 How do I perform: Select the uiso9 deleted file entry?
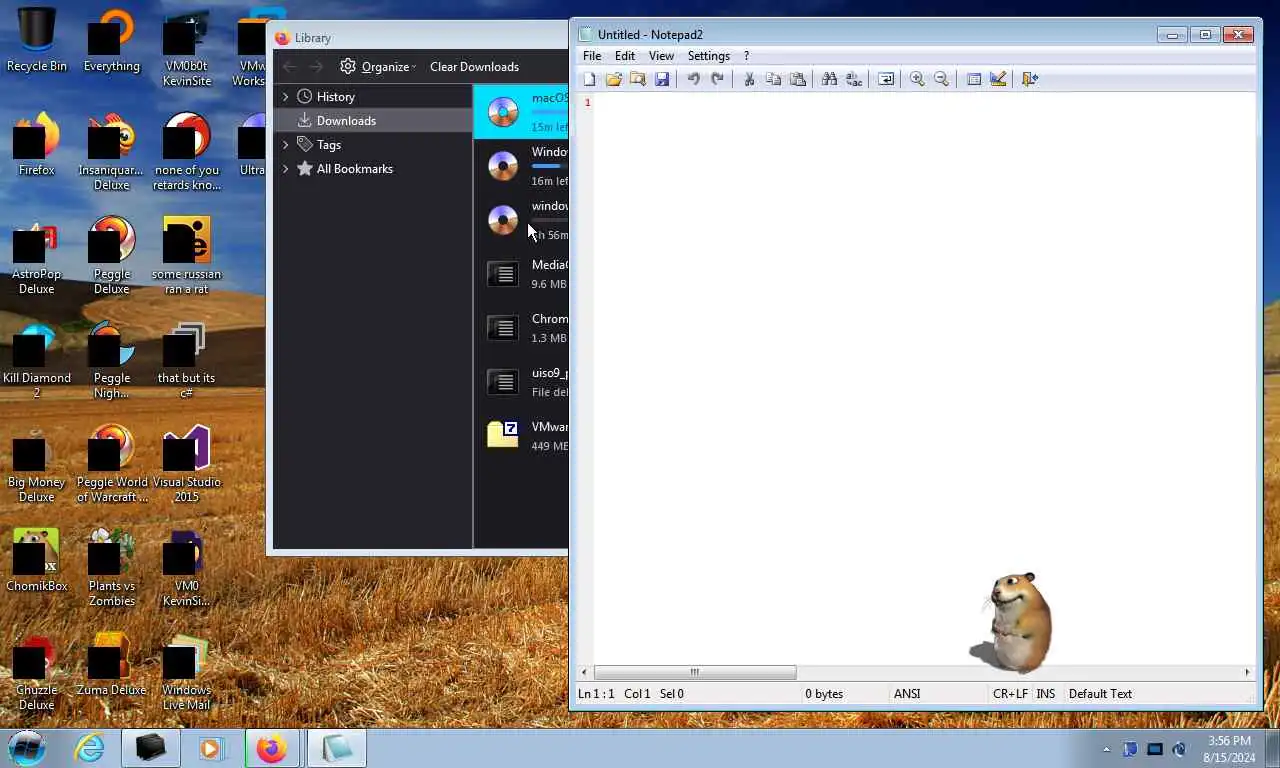click(x=521, y=381)
